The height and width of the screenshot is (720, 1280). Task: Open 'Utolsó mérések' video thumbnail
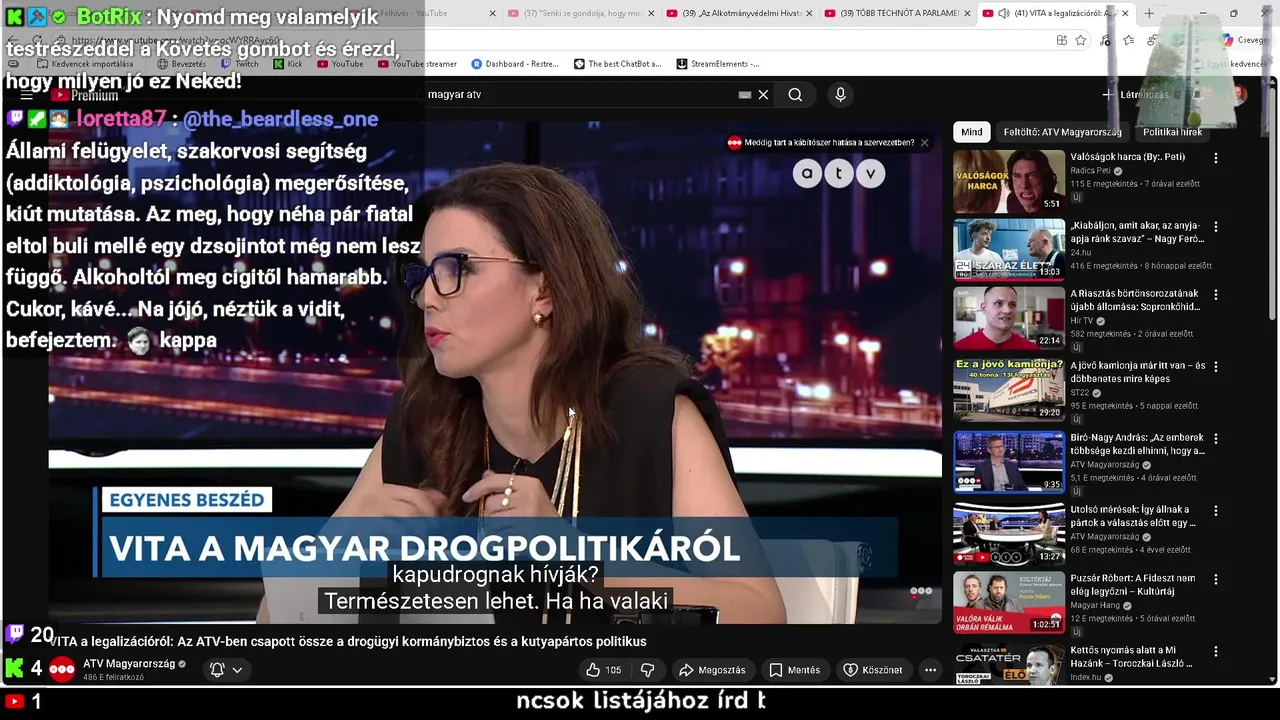(x=1008, y=534)
